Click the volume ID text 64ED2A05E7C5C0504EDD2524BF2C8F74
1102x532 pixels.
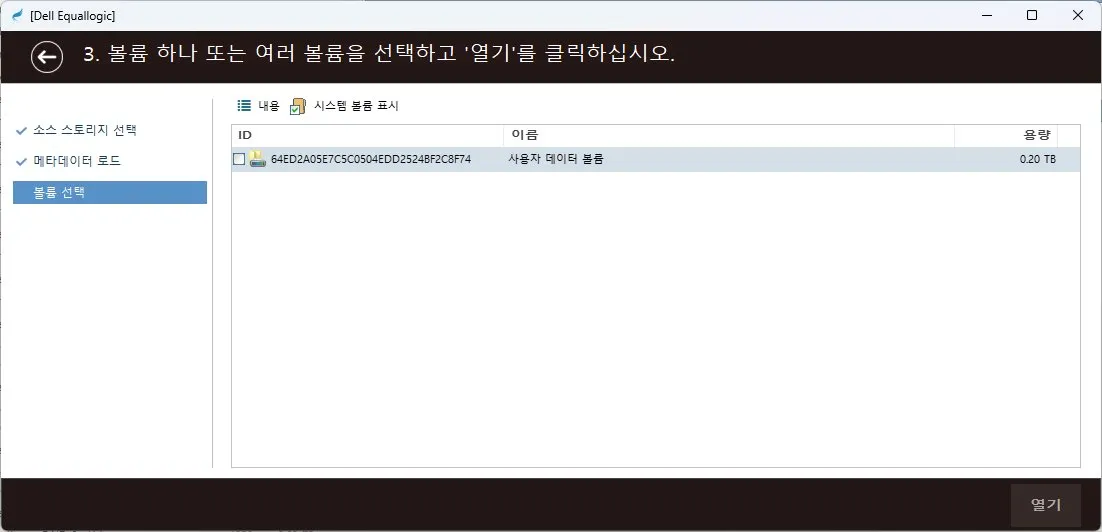[x=371, y=160]
